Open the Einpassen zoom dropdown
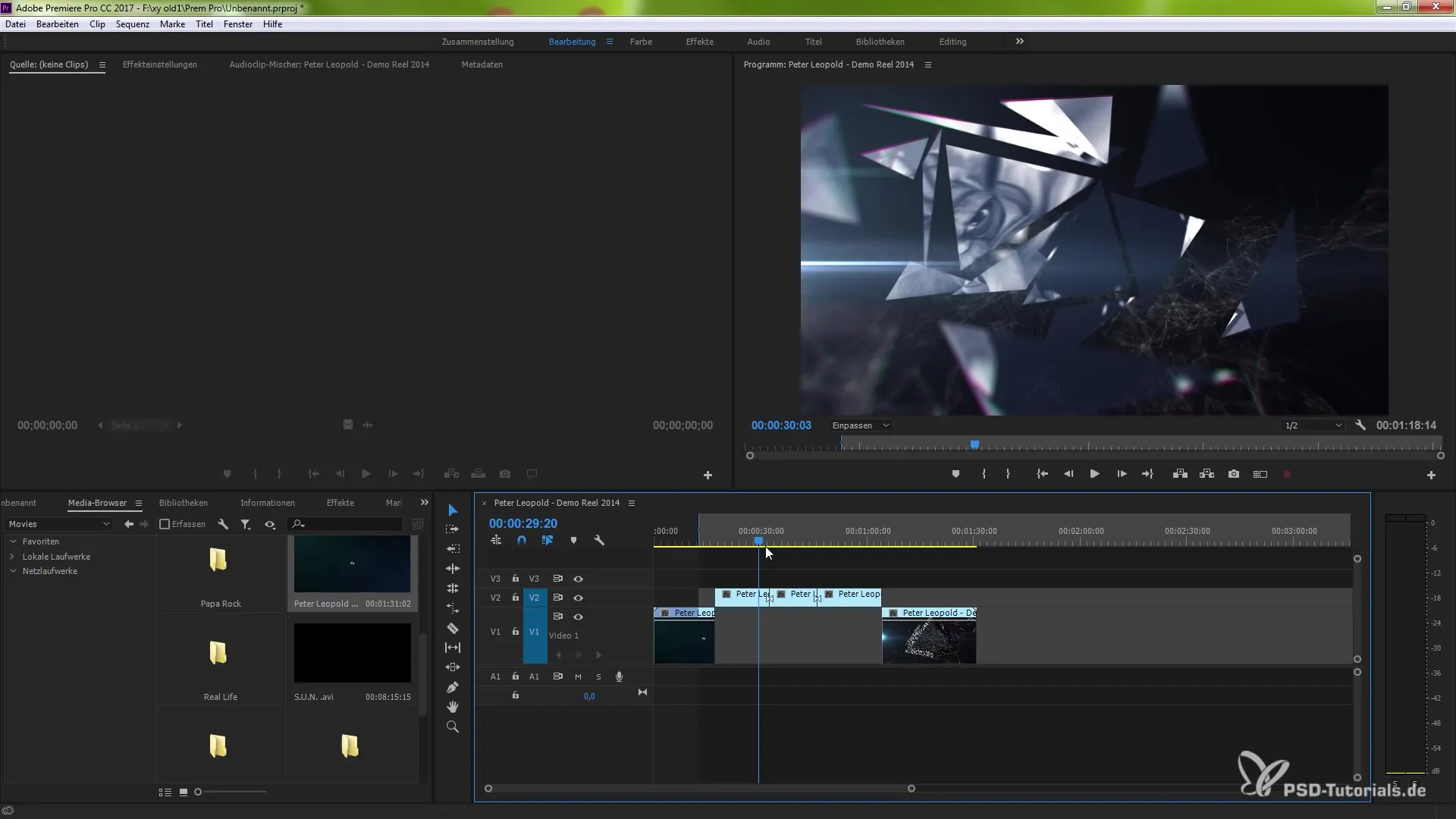 tap(860, 425)
